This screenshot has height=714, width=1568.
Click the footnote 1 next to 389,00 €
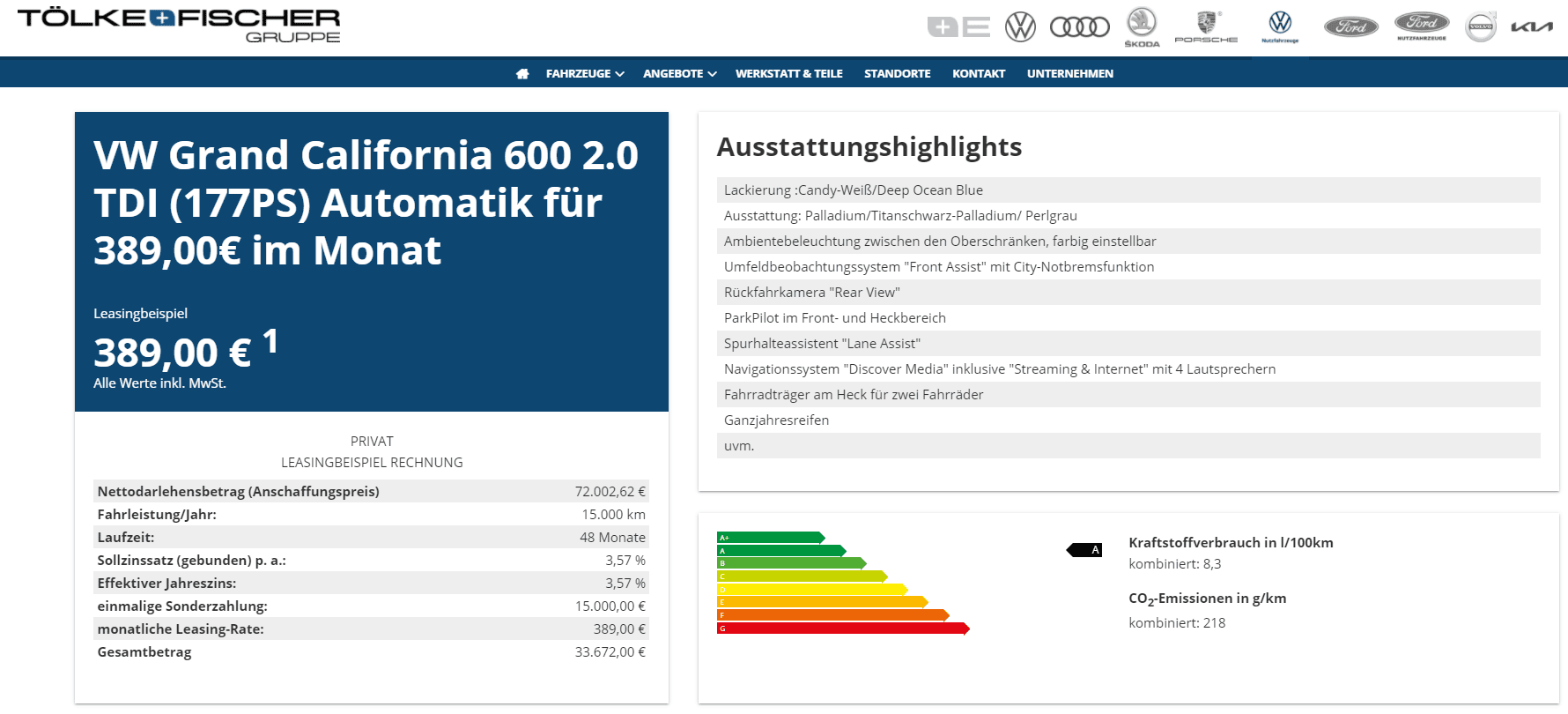270,340
